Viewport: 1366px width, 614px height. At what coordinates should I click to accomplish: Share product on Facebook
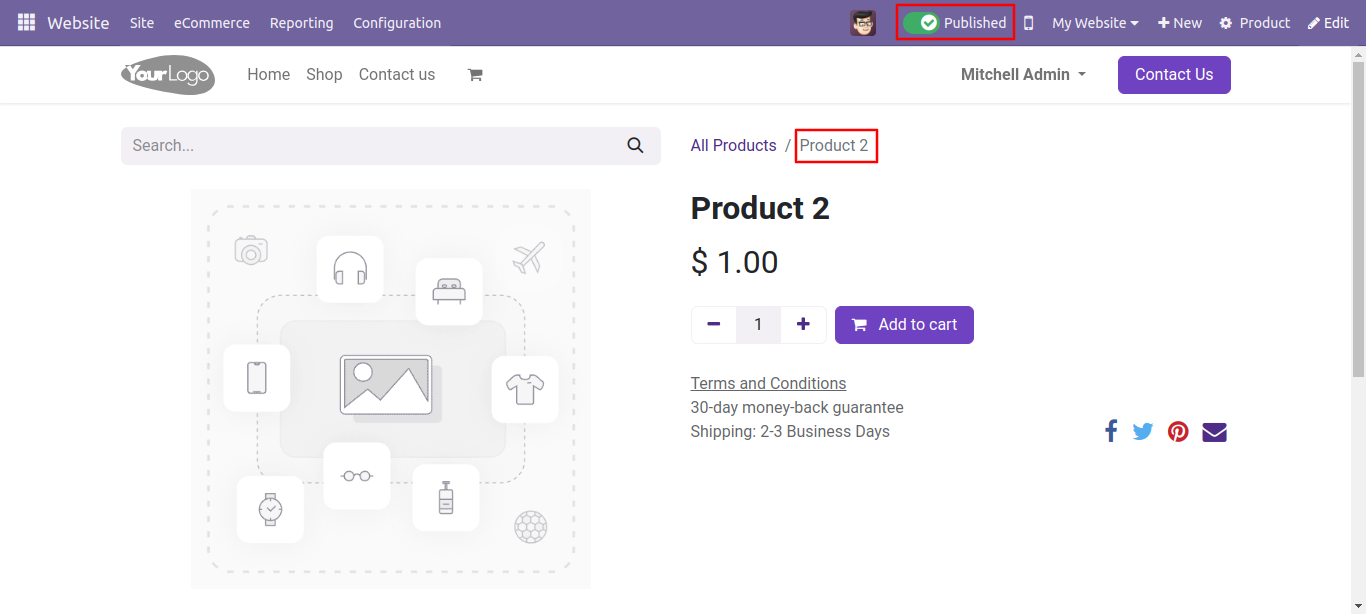click(x=1111, y=431)
